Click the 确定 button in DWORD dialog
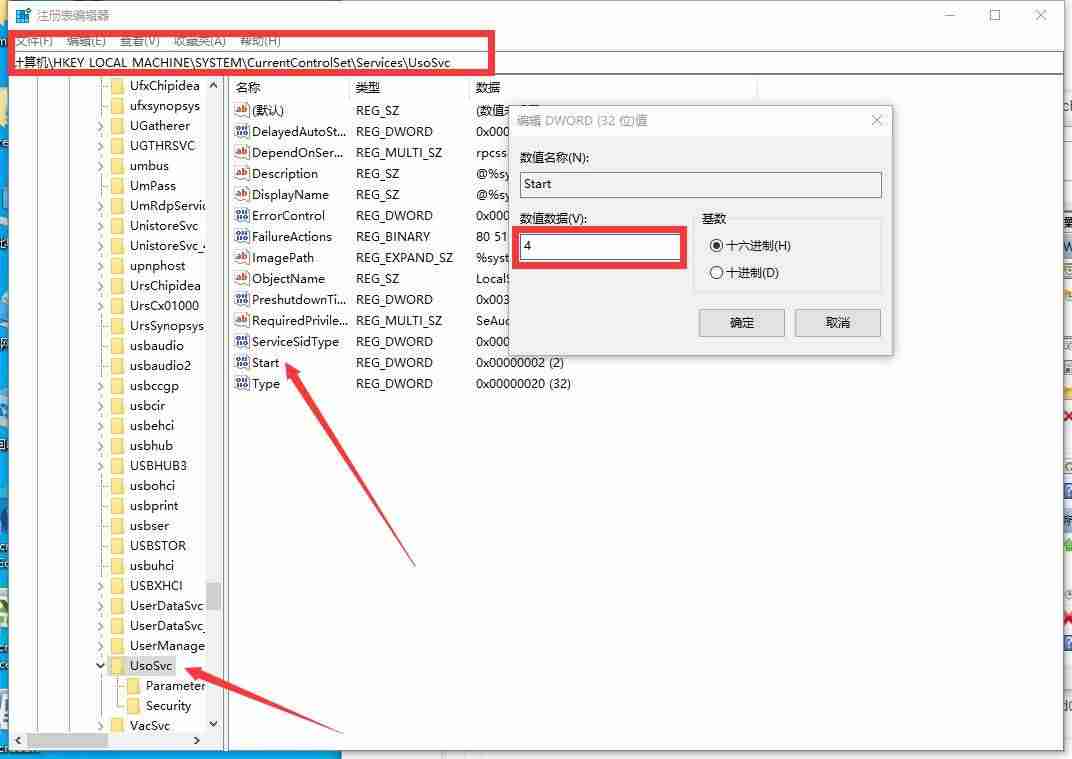1072x759 pixels. tap(742, 322)
